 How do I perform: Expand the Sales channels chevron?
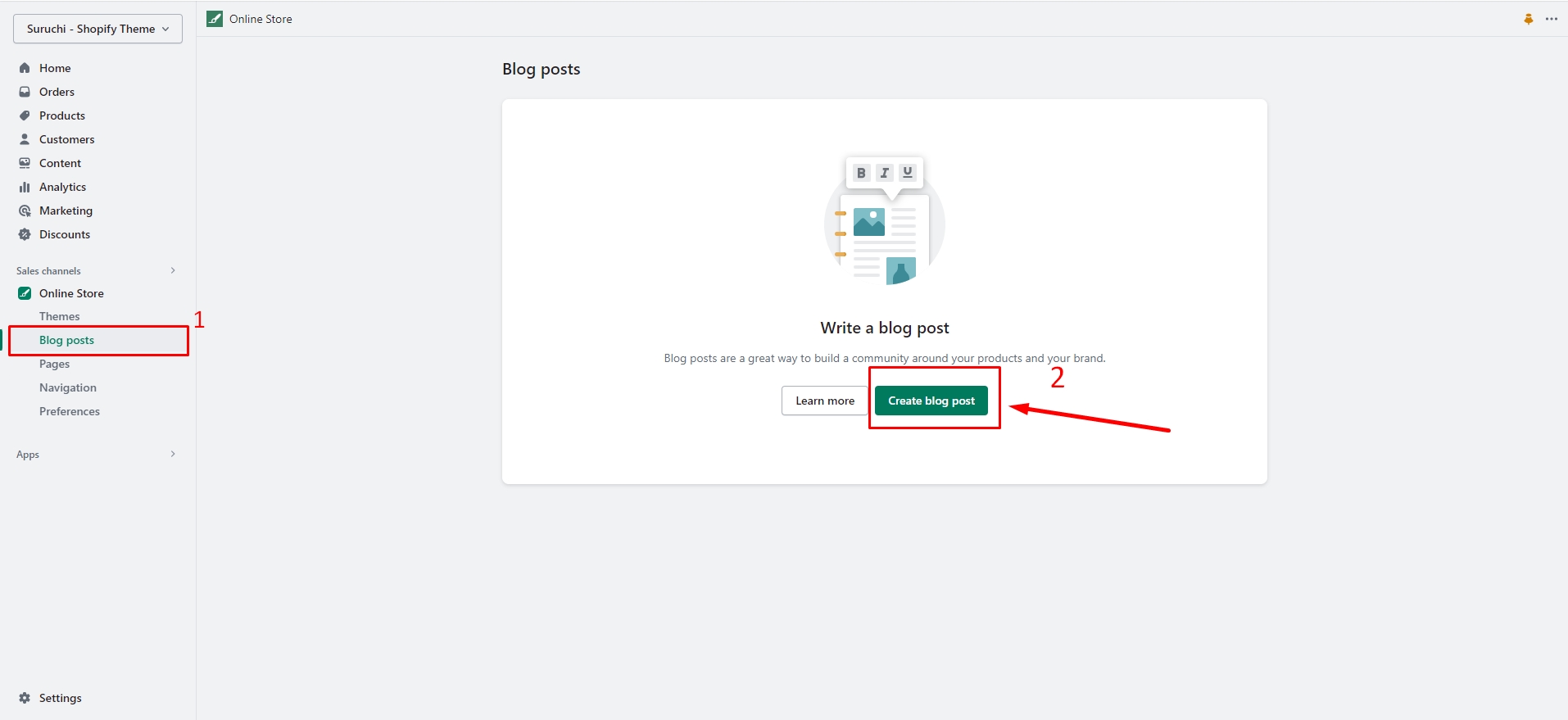(x=173, y=270)
